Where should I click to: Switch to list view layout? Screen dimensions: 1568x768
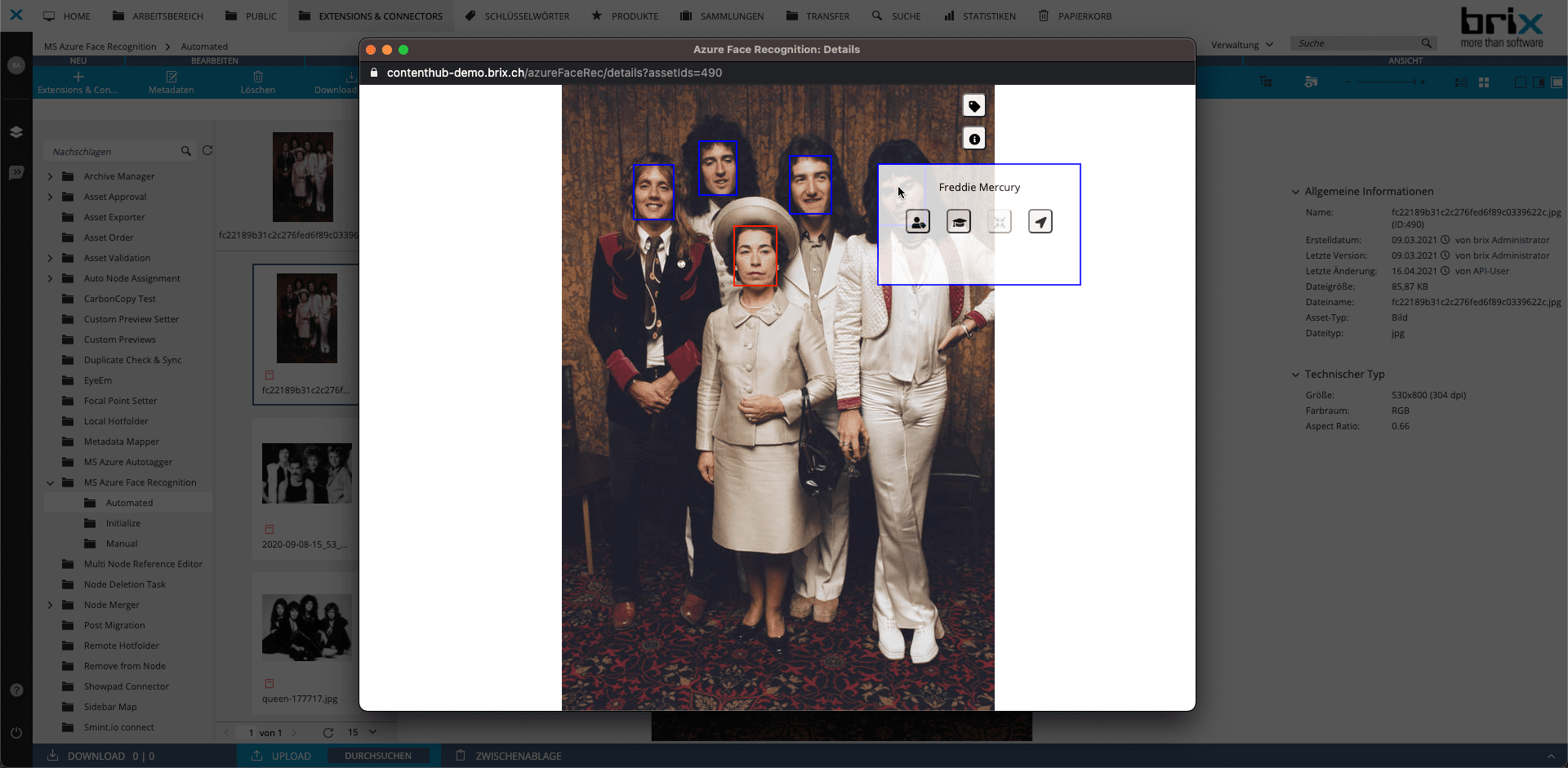coord(1461,82)
